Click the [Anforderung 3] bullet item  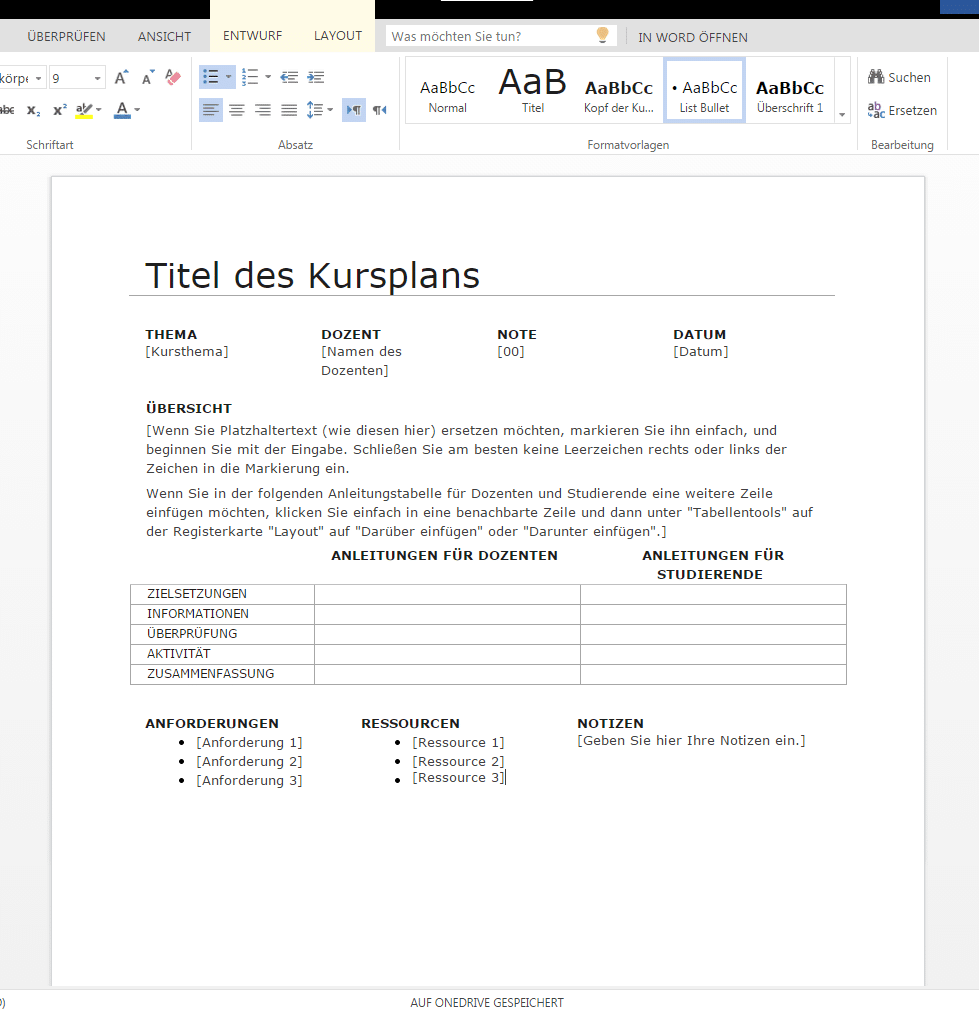250,781
